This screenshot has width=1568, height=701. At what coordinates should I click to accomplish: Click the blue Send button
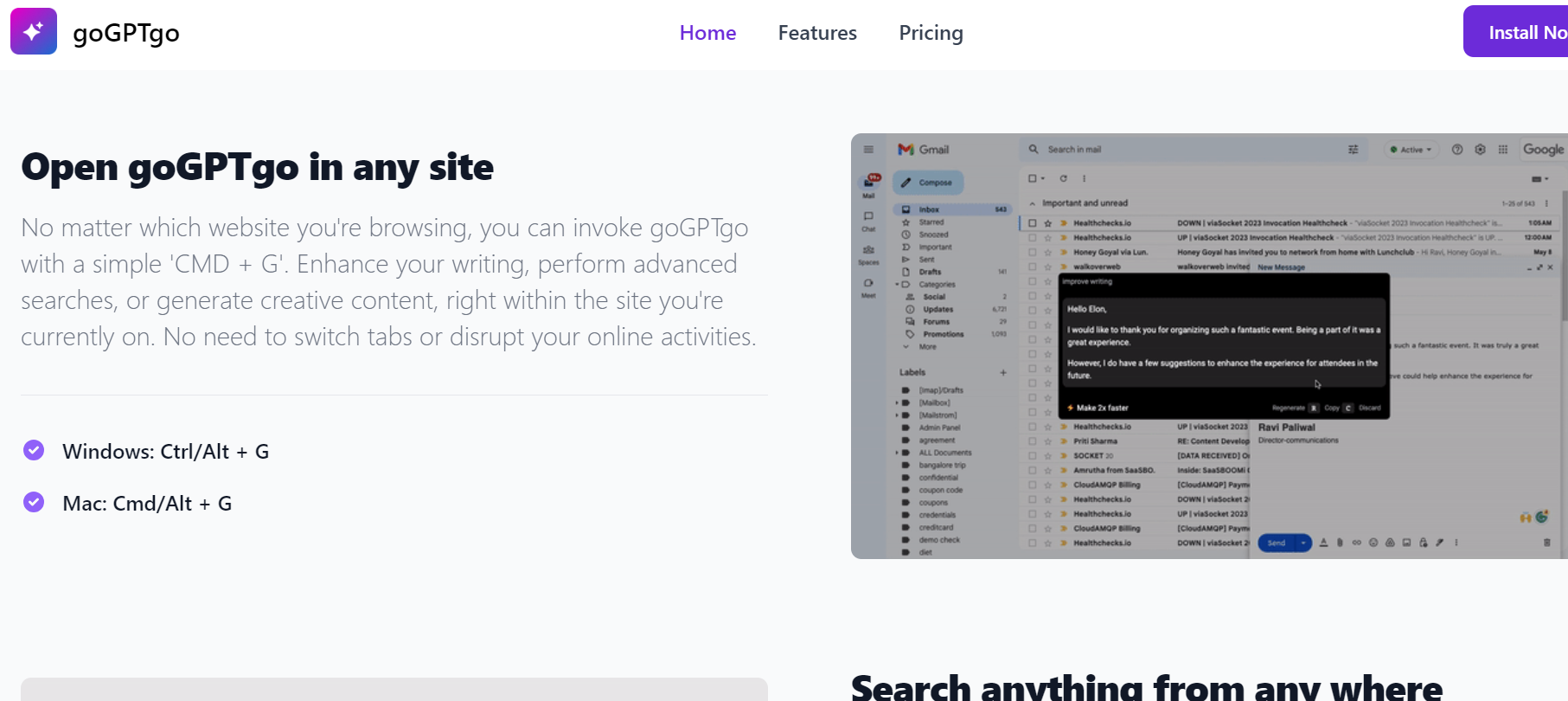1277,543
